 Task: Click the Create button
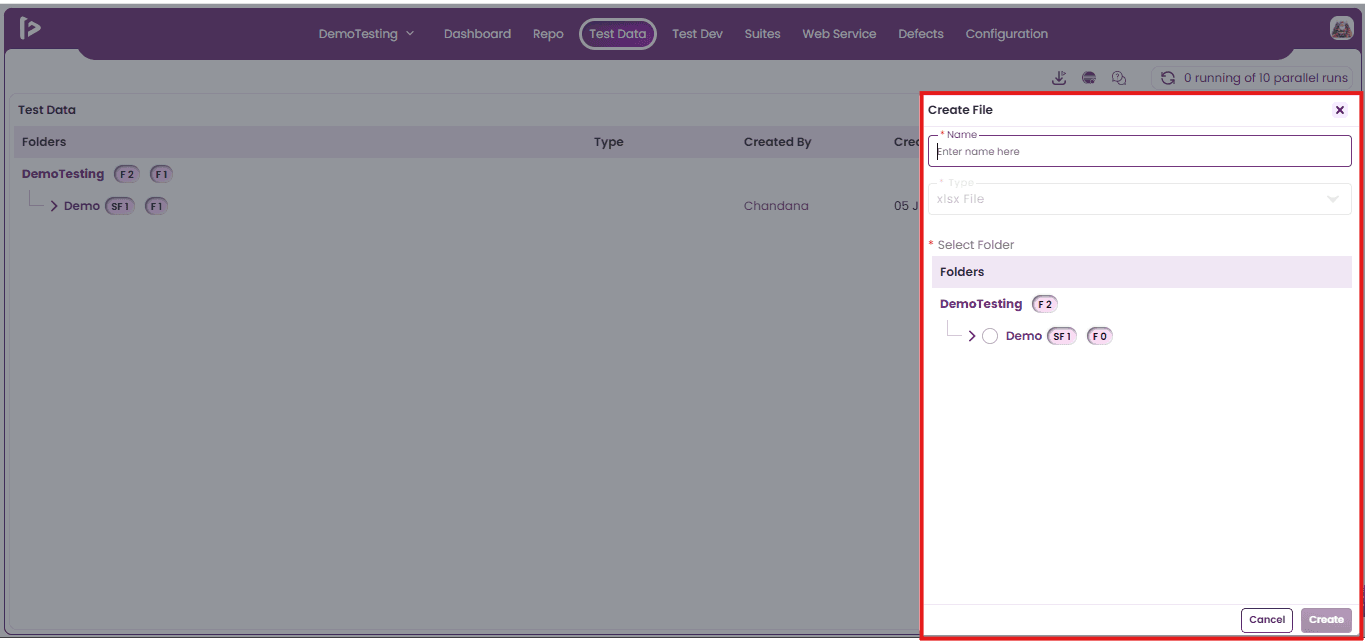tap(1326, 620)
